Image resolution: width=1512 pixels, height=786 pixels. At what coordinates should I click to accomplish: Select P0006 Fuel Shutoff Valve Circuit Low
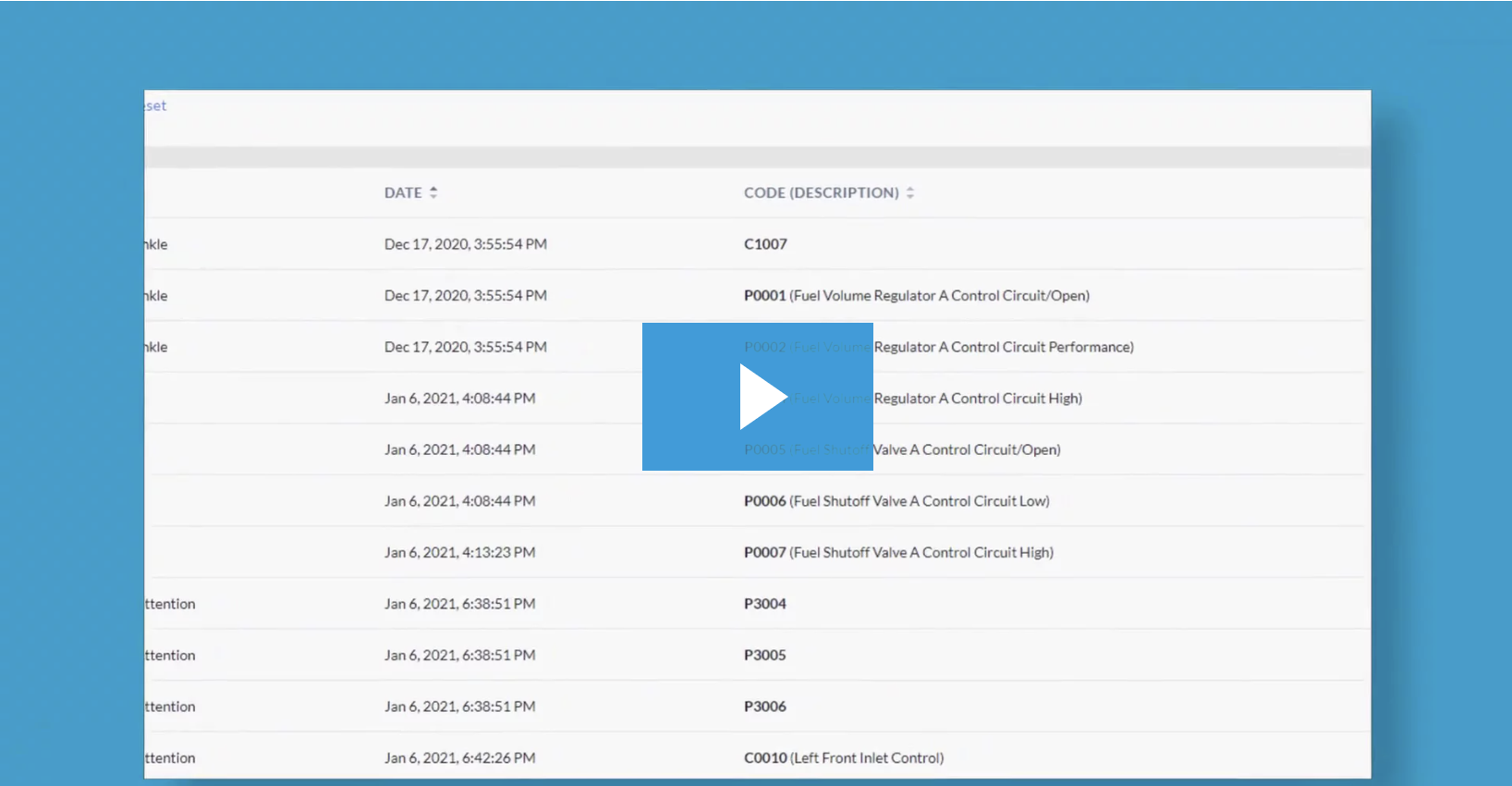point(896,501)
